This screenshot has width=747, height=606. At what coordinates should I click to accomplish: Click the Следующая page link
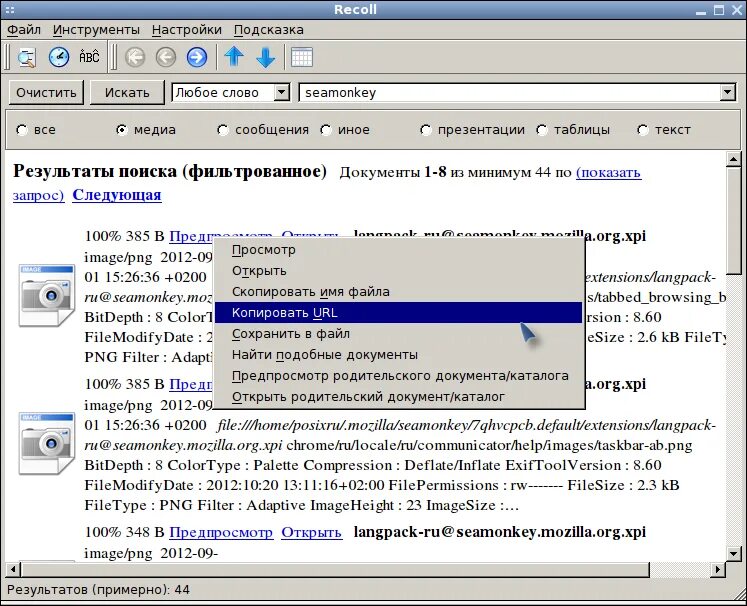coord(117,195)
